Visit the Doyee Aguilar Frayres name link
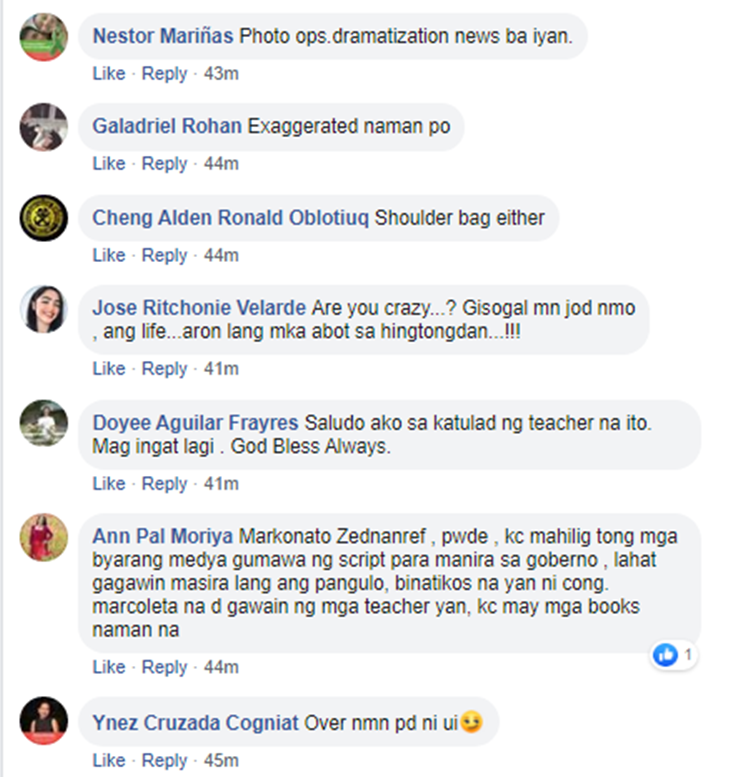This screenshot has width=750, height=777. click(x=196, y=423)
